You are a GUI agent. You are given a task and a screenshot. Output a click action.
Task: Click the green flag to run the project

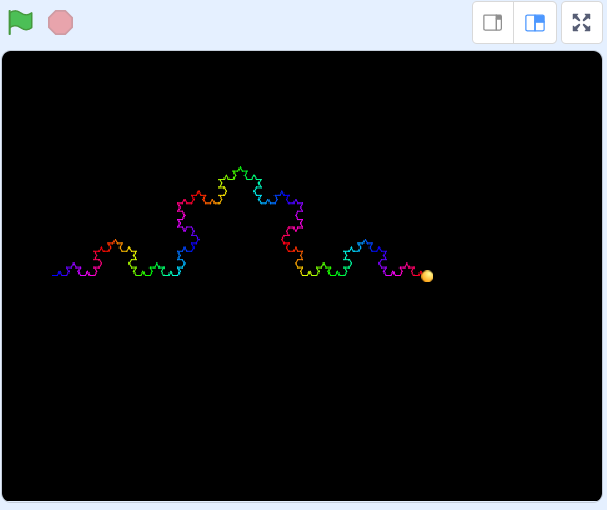click(21, 22)
